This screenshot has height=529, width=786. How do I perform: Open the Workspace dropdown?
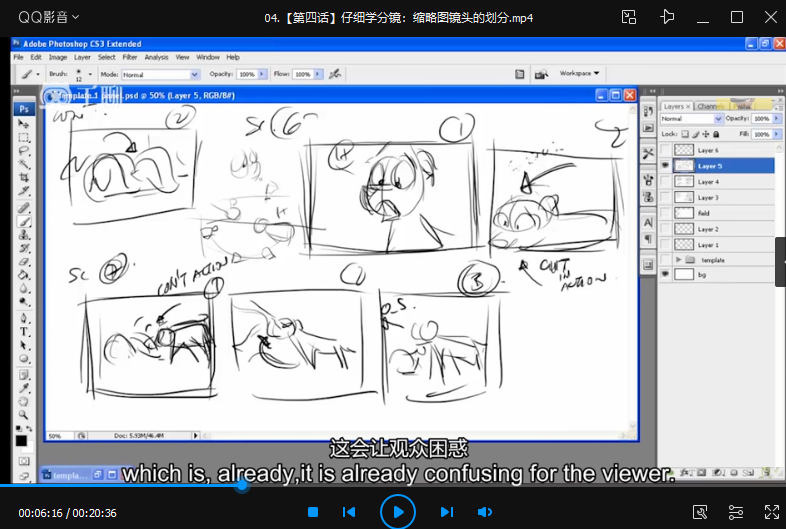click(x=579, y=73)
